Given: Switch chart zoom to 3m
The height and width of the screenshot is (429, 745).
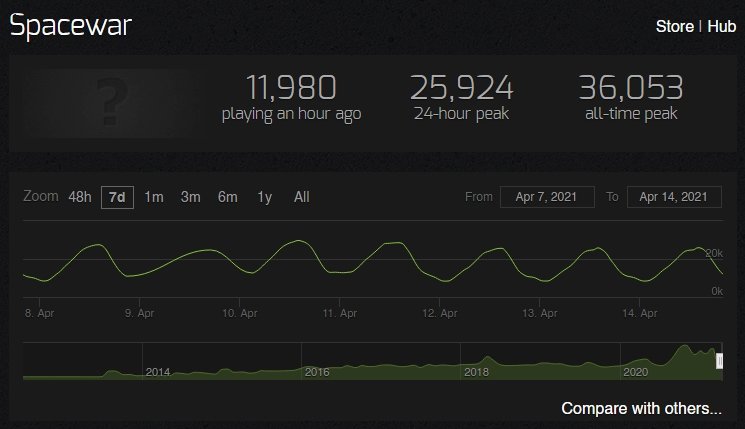Looking at the screenshot, I should click(x=191, y=197).
